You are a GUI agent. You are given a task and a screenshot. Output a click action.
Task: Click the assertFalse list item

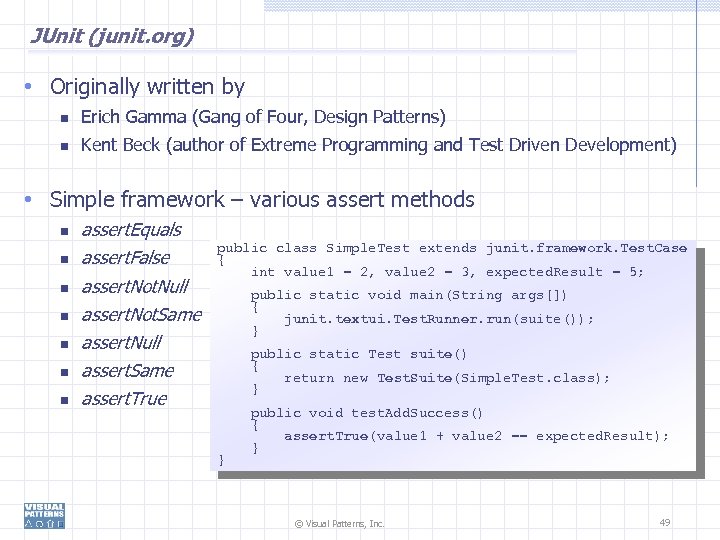click(x=125, y=258)
